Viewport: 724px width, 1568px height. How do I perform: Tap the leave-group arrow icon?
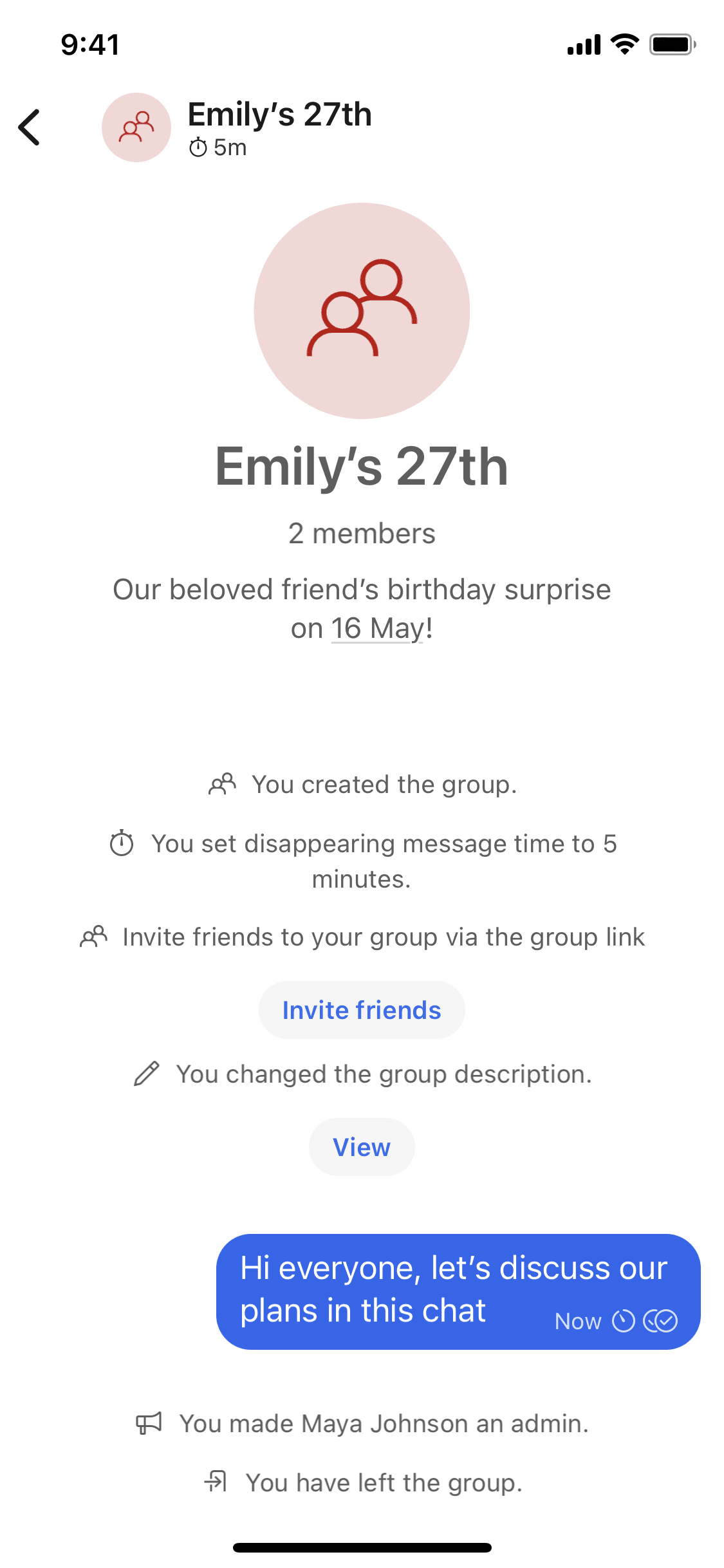(216, 1481)
